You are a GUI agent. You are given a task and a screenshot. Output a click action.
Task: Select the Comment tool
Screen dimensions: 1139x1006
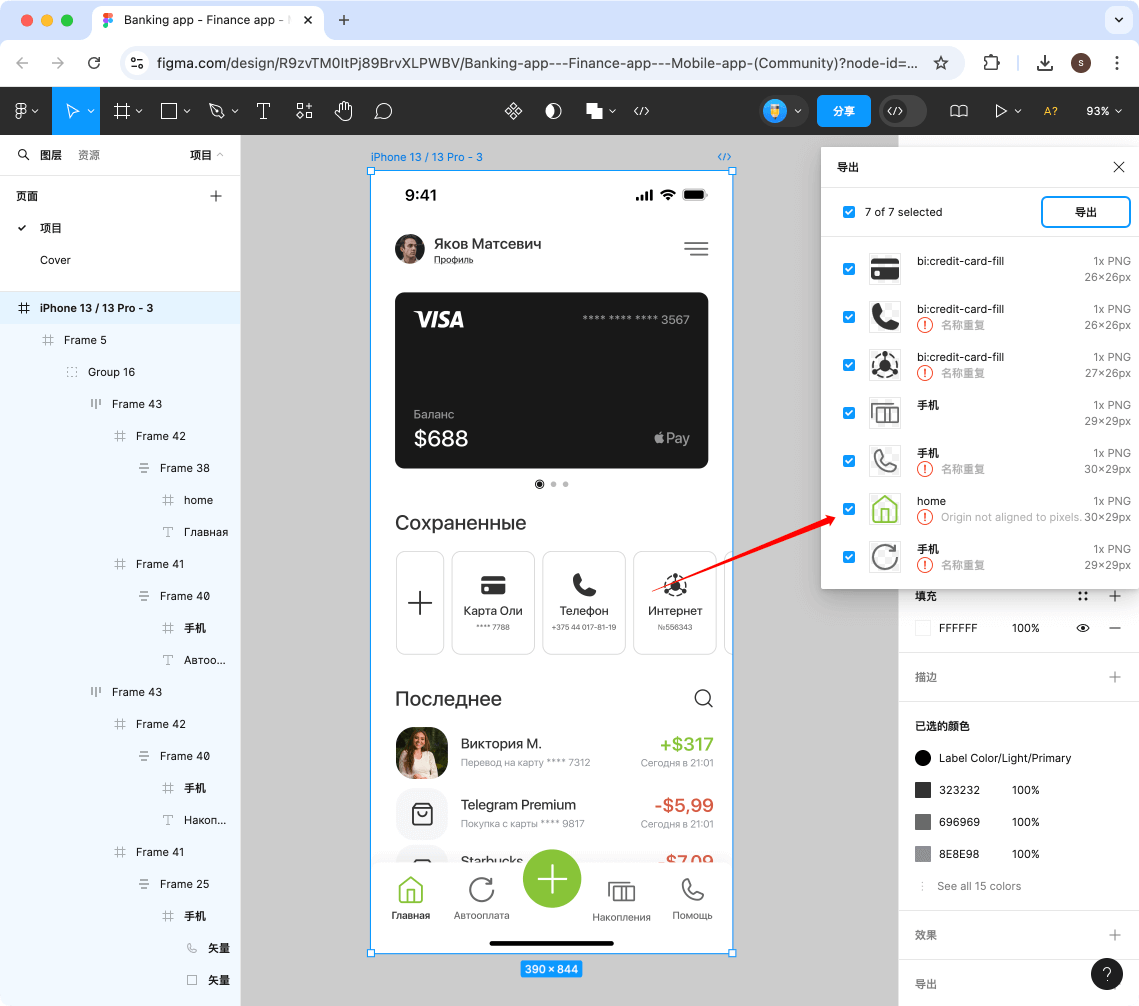[383, 111]
